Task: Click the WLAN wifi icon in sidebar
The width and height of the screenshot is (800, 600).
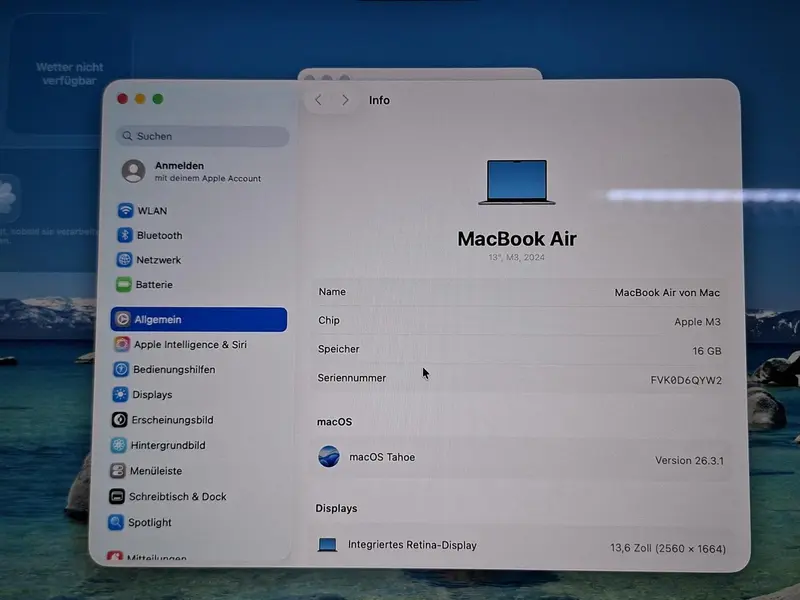Action: pyautogui.click(x=125, y=210)
